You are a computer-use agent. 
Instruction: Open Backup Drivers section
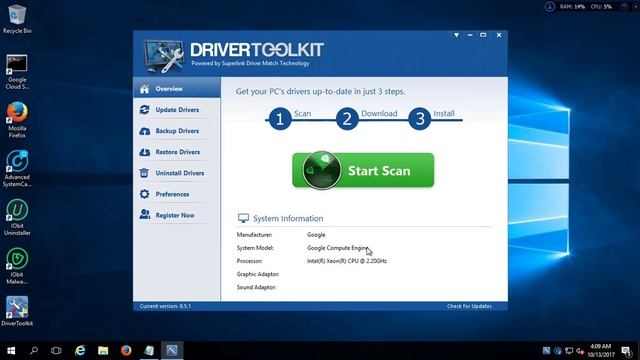pyautogui.click(x=177, y=131)
